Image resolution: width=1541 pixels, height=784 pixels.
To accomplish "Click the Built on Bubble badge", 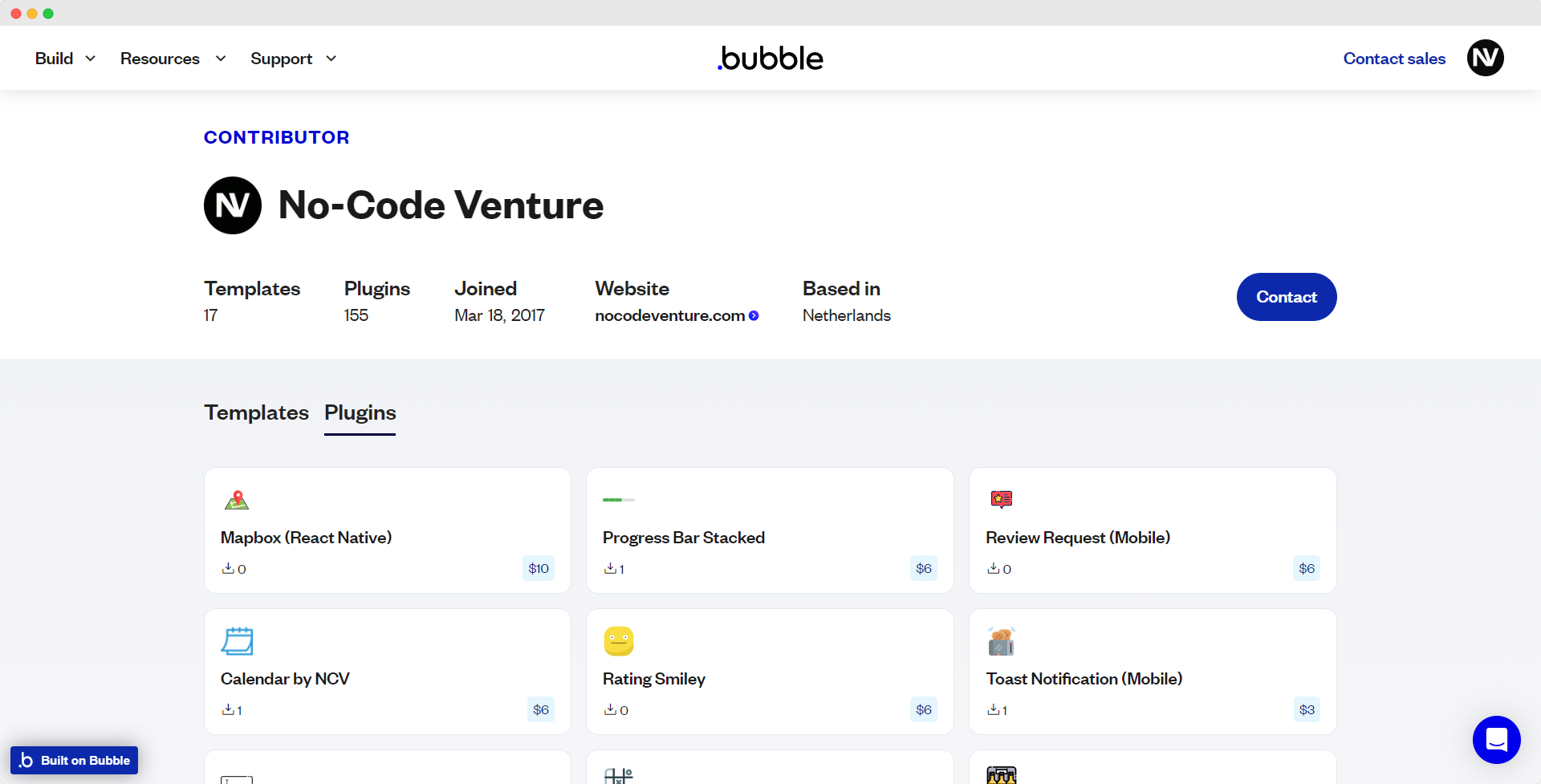I will pos(74,760).
